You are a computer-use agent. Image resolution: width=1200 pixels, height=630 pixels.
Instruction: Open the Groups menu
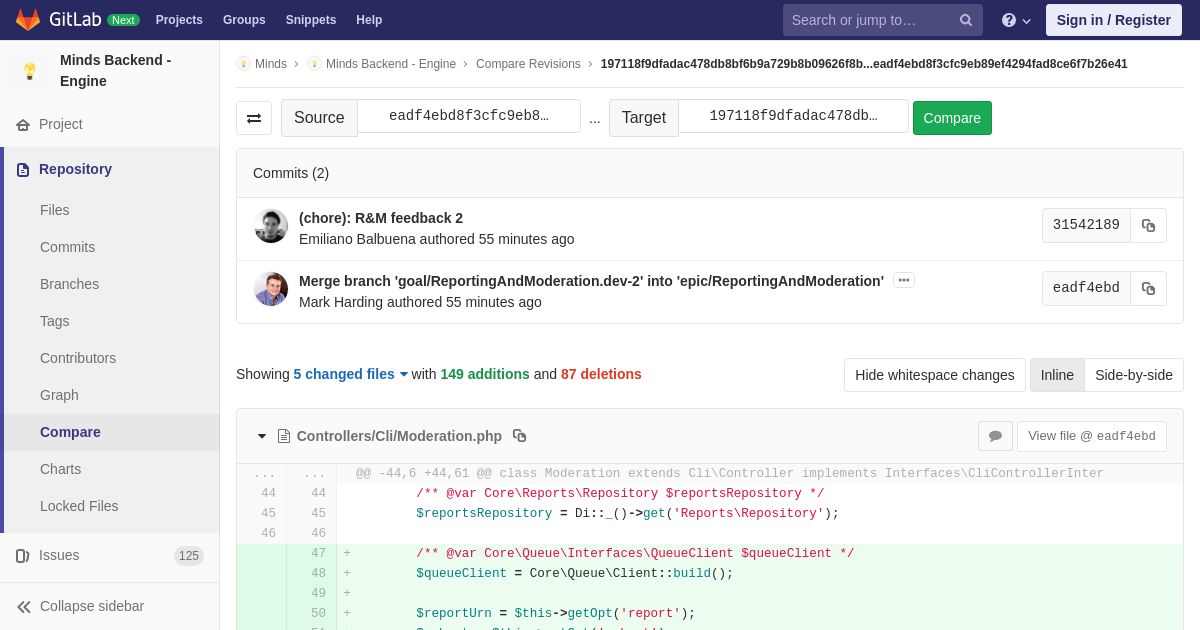tap(244, 20)
